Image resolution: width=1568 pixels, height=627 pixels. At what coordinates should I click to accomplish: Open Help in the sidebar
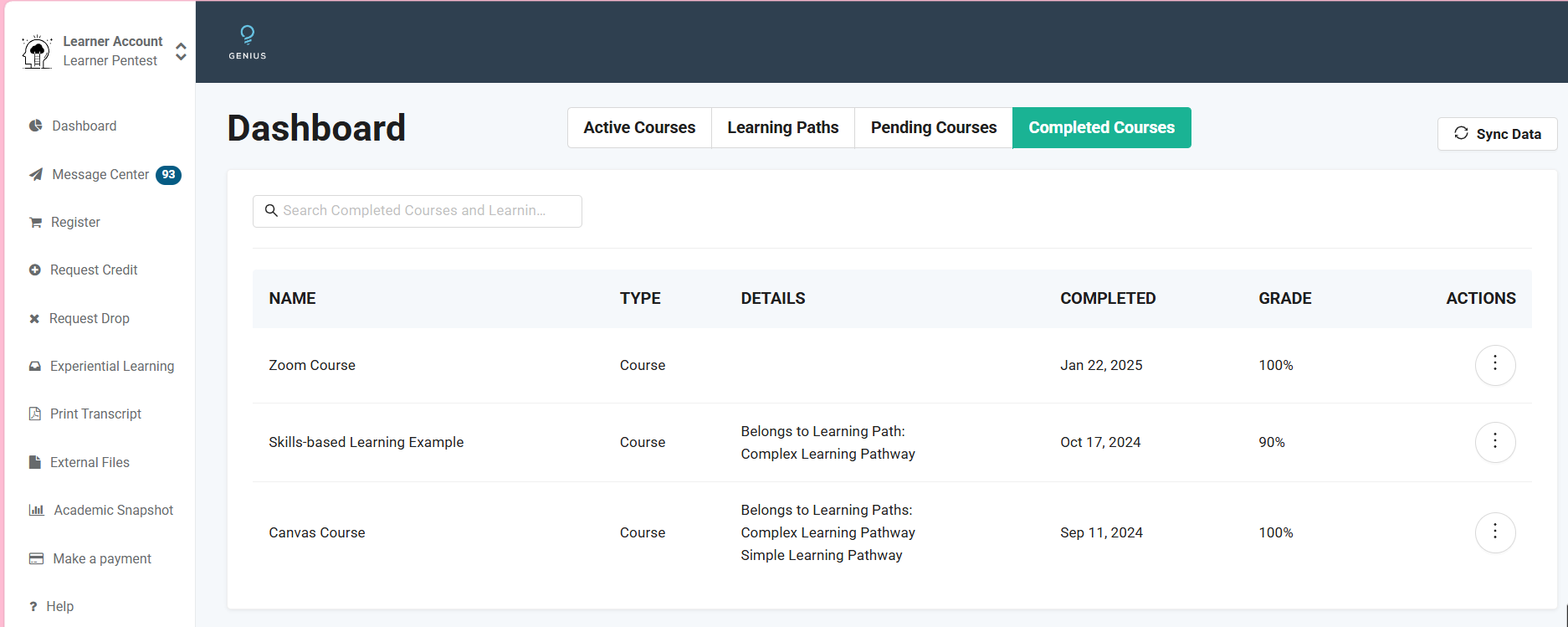tap(59, 606)
